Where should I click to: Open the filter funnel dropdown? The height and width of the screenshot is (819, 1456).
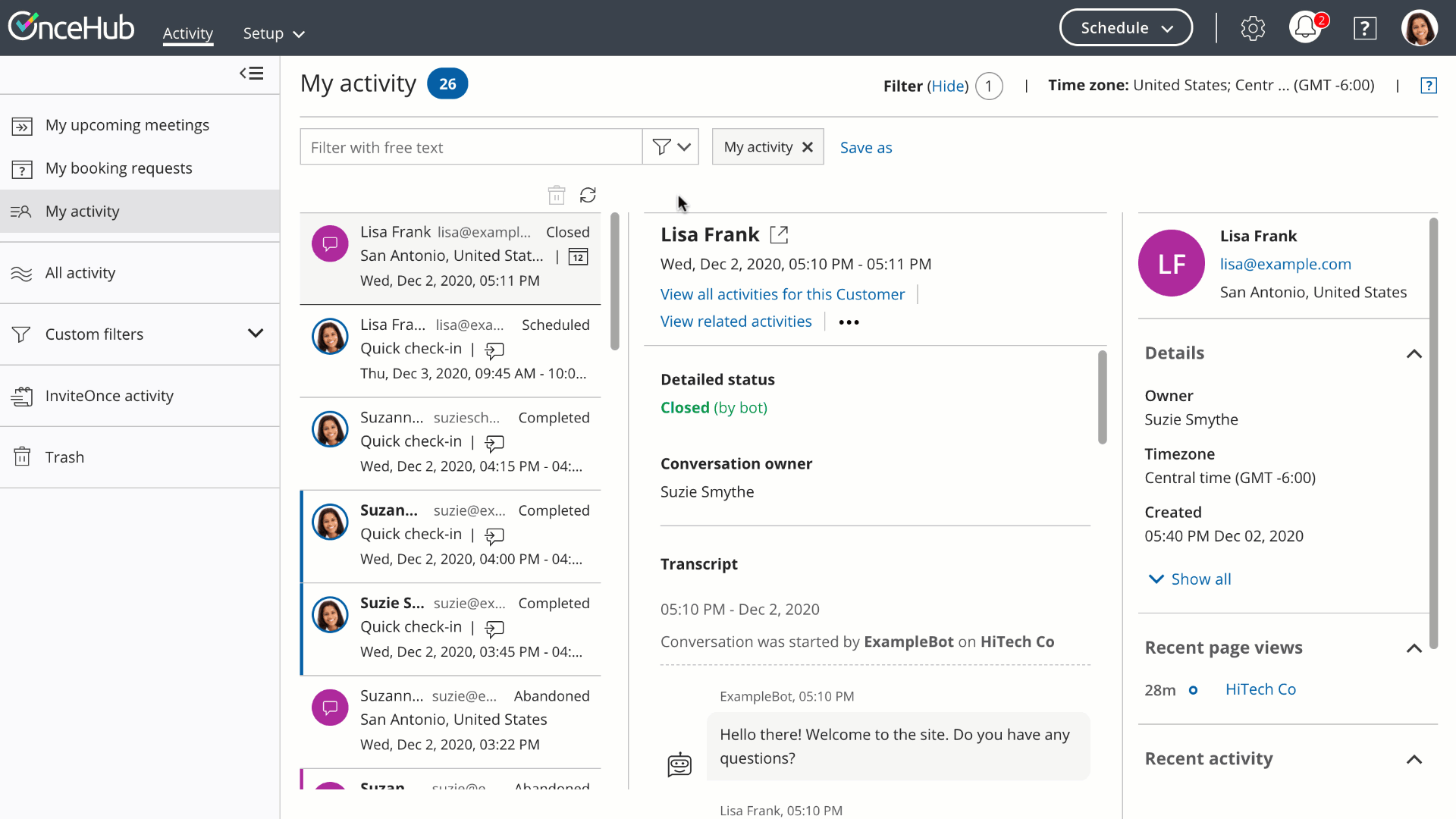(670, 147)
